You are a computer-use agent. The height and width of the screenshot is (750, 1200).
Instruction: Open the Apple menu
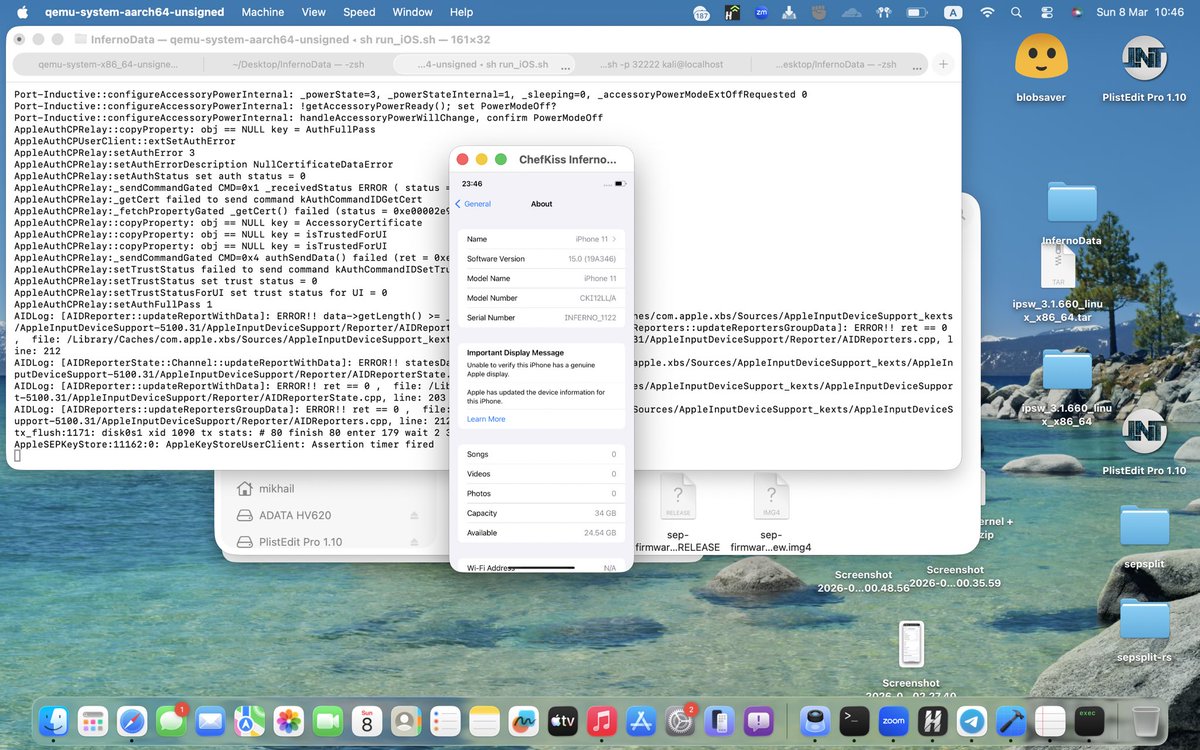tap(22, 13)
